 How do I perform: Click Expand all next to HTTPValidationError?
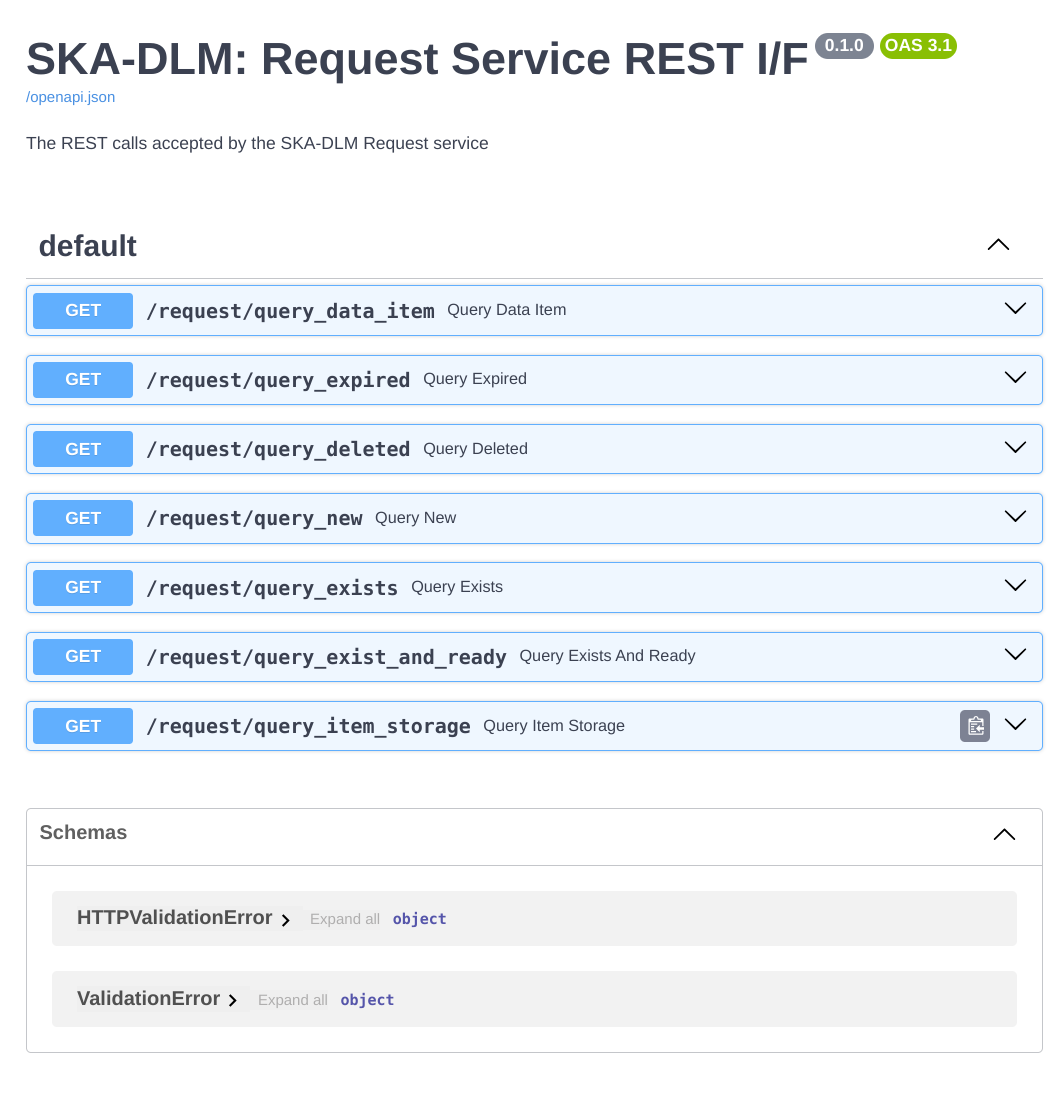pos(344,919)
